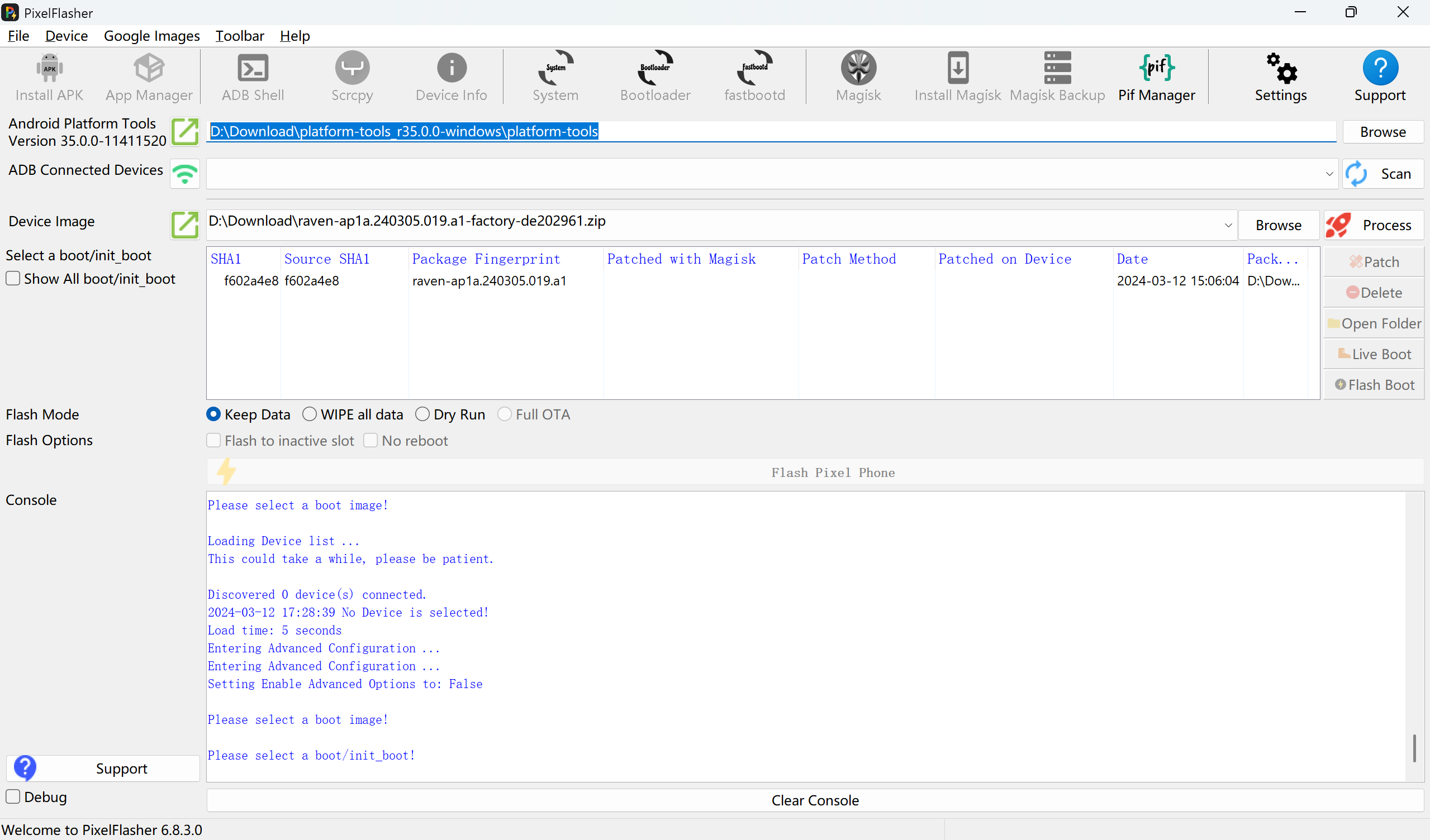Reboot to System icon
Screen dimensions: 1430x840
[x=555, y=77]
